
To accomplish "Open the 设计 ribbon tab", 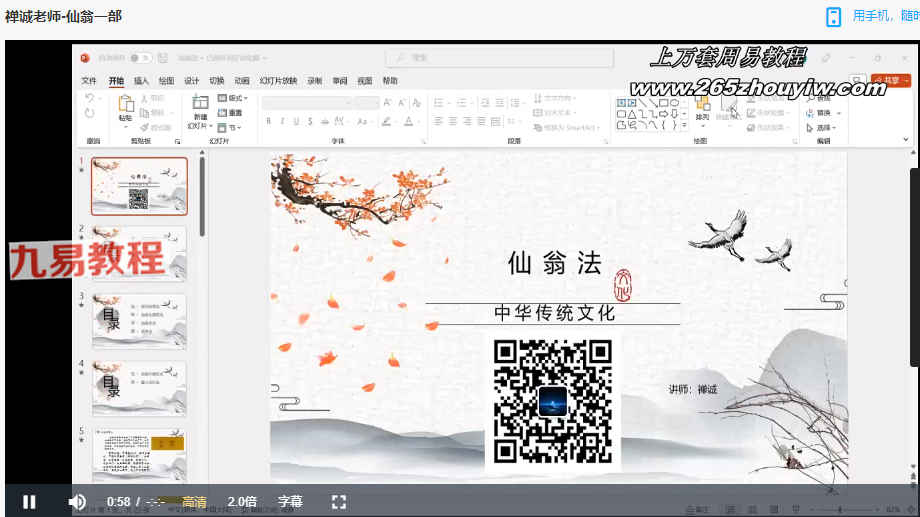I will [x=192, y=80].
